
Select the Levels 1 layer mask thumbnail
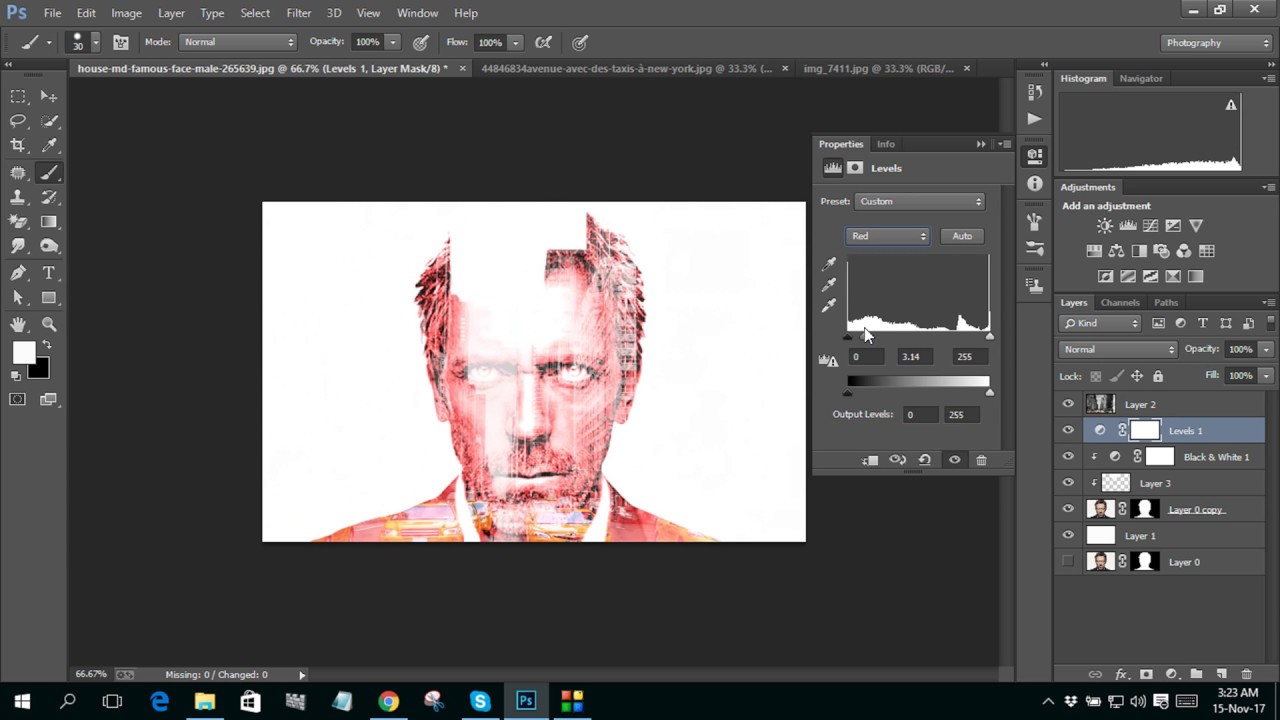(1145, 431)
